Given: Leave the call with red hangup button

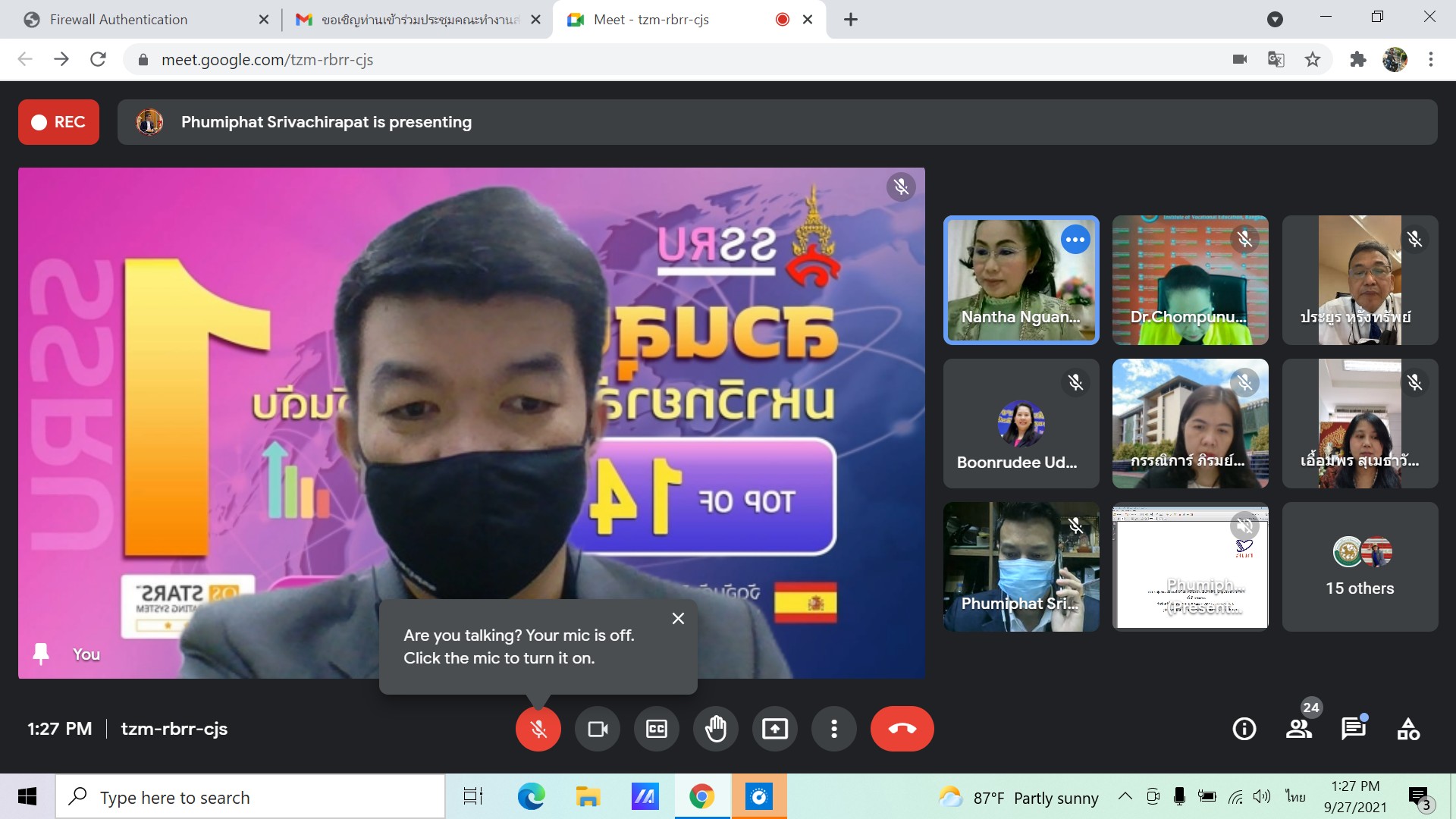Looking at the screenshot, I should (902, 729).
